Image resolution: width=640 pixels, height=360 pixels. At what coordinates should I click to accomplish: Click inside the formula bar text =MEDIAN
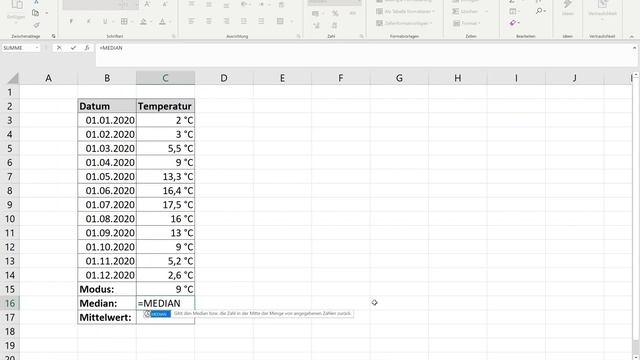click(111, 48)
